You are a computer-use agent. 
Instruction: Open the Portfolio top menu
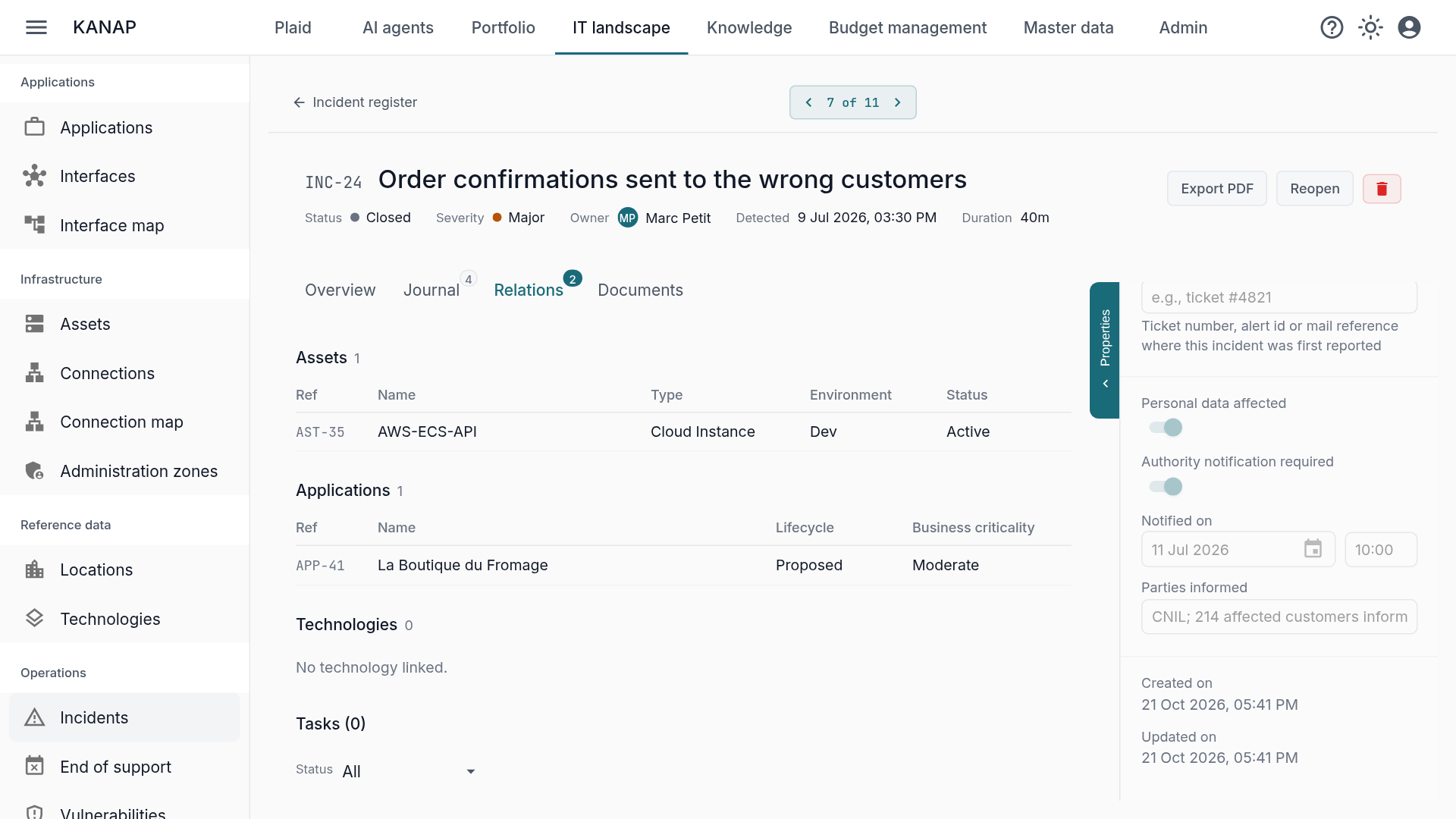point(504,27)
